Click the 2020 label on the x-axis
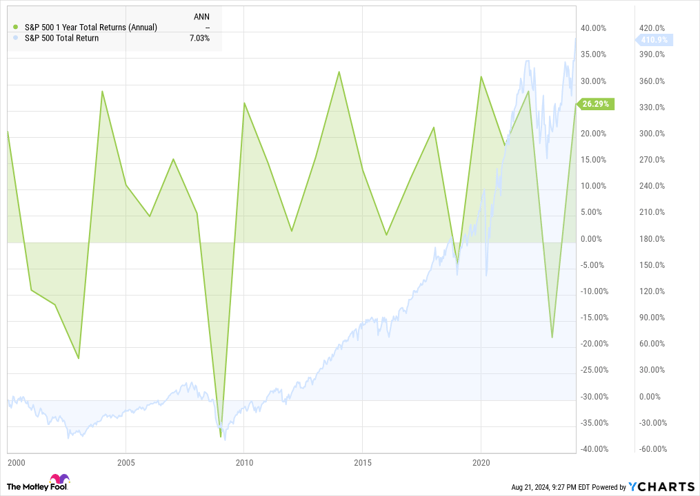 tap(481, 463)
